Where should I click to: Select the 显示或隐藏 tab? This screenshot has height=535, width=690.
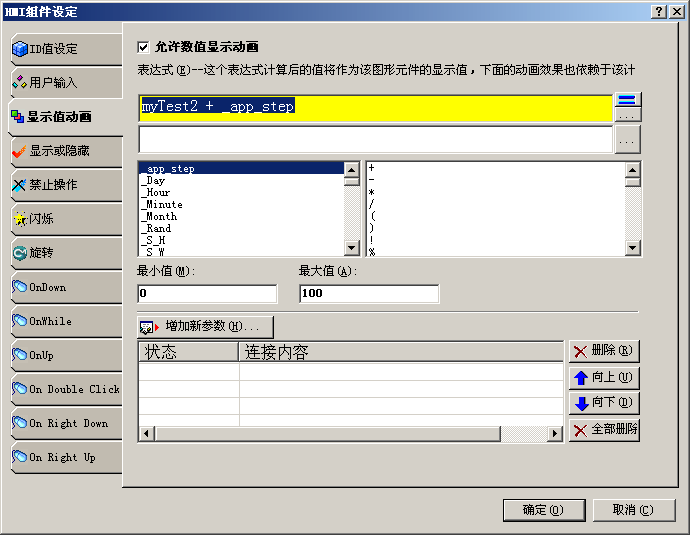64,151
